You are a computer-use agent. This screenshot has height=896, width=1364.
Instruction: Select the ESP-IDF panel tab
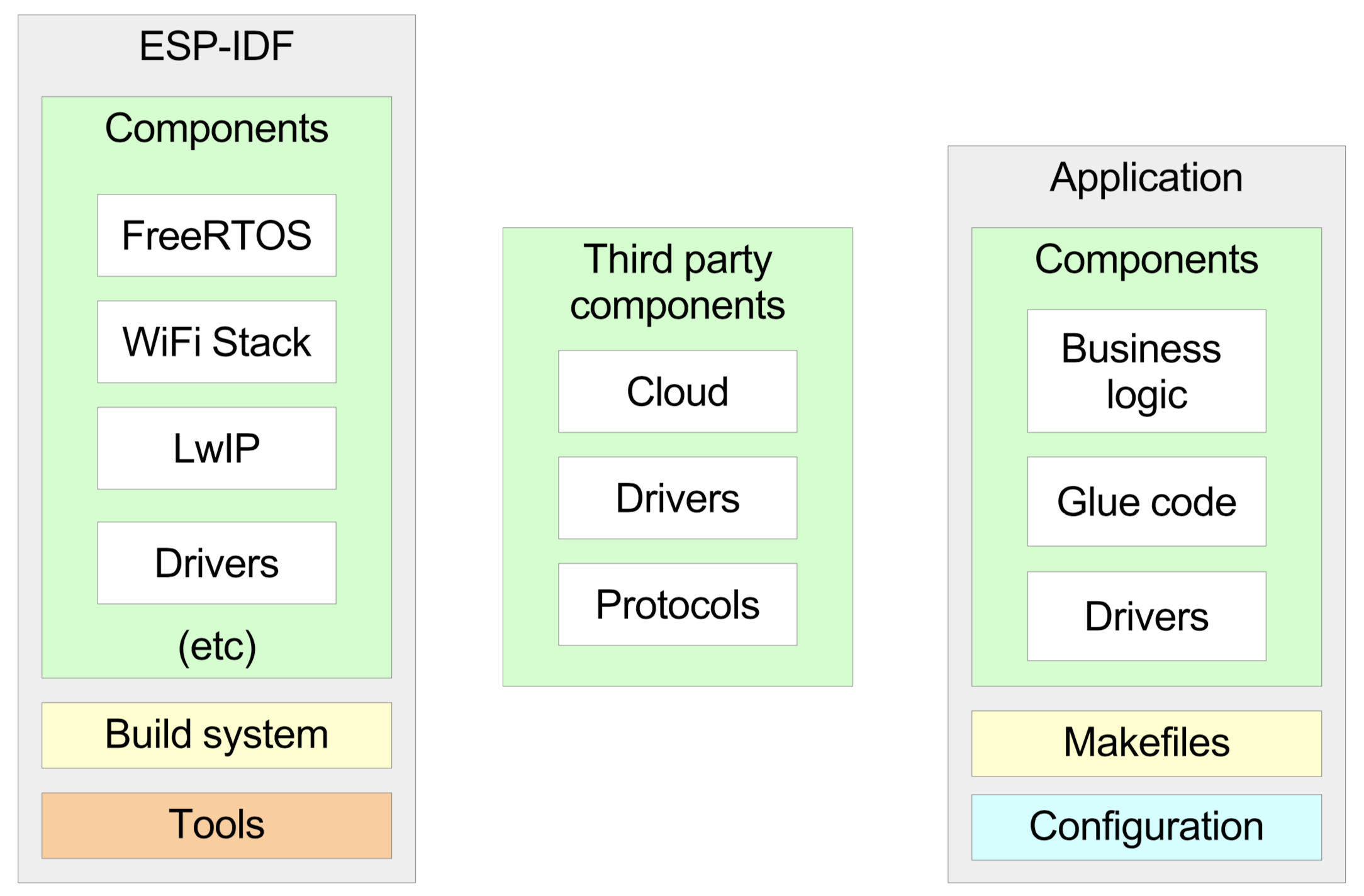pyautogui.click(x=200, y=40)
